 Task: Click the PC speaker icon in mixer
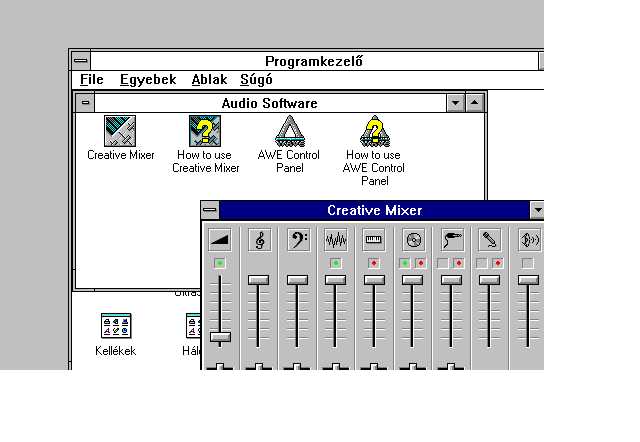(x=530, y=240)
